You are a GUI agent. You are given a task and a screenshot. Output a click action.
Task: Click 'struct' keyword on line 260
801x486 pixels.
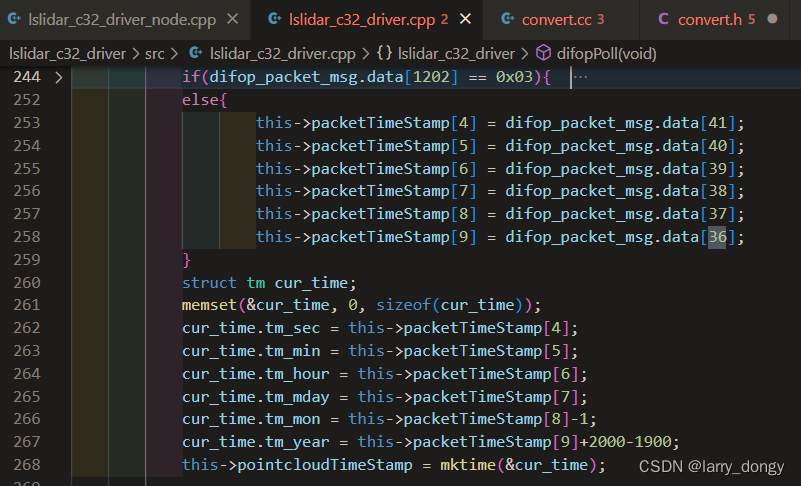(x=209, y=283)
